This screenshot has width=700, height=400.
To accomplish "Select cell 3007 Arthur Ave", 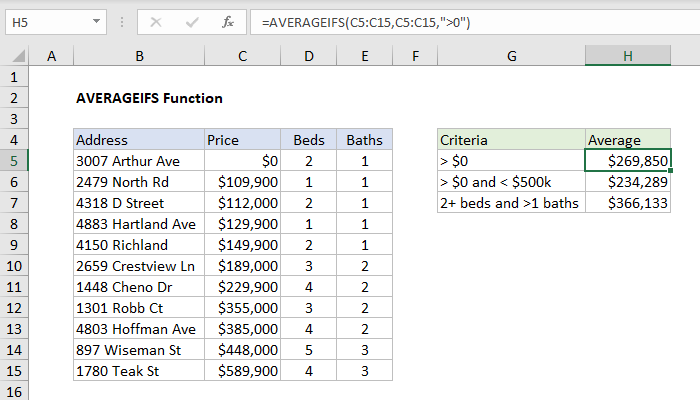I will coord(139,161).
